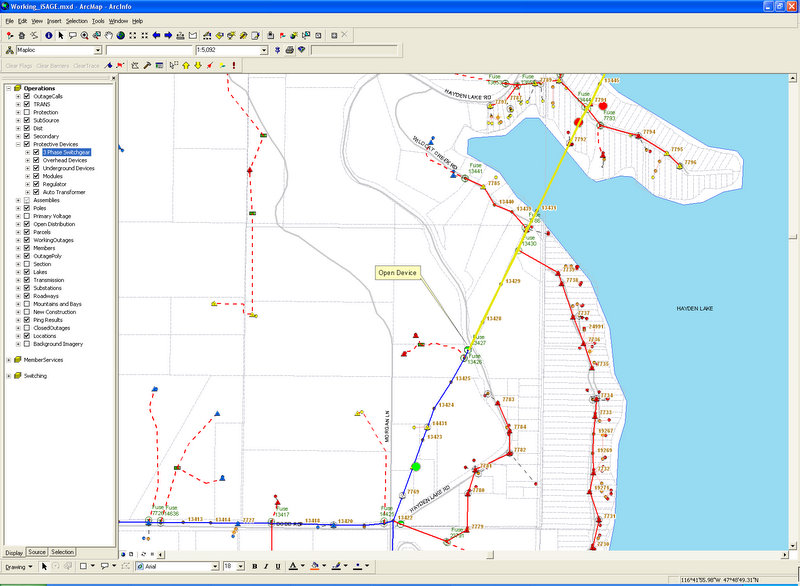Expand the MemberServices group
This screenshot has width=800, height=586.
pos(8,359)
